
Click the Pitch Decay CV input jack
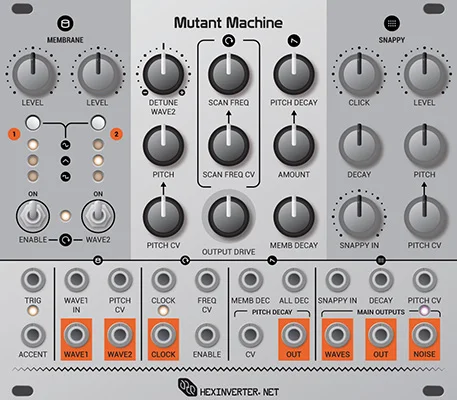coord(250,335)
